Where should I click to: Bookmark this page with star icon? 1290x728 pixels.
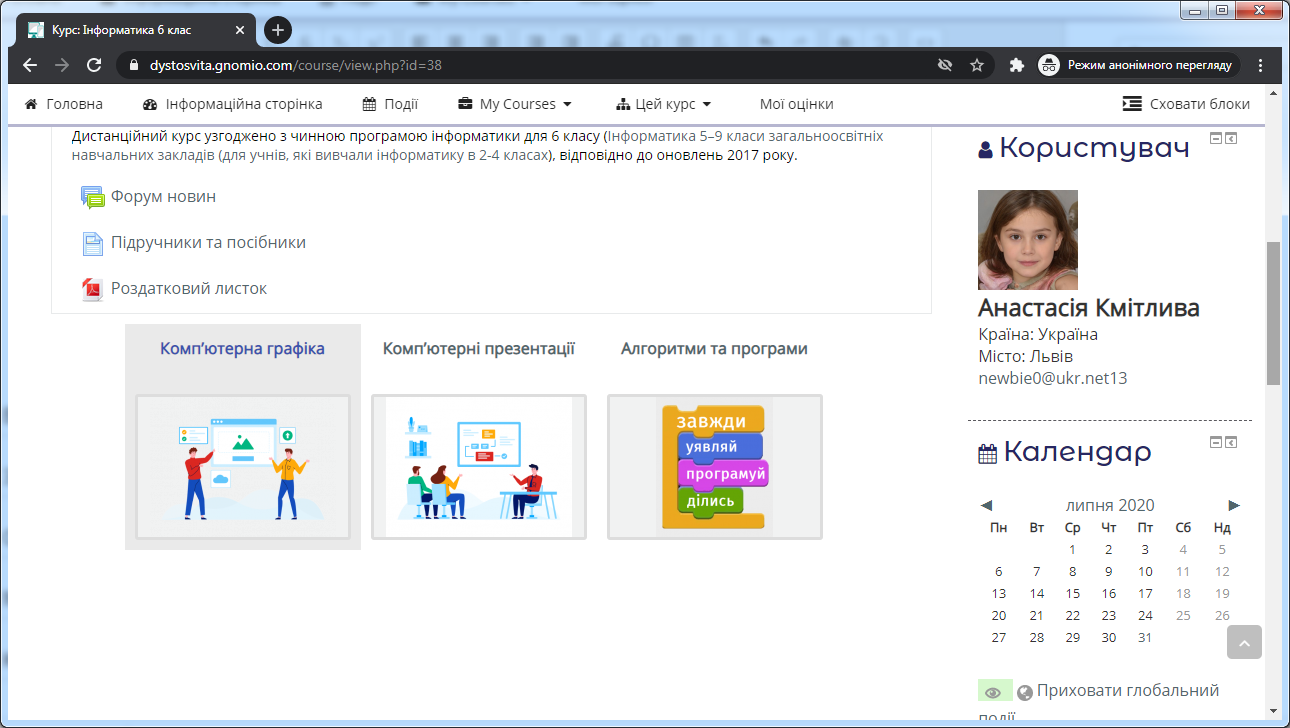point(977,65)
